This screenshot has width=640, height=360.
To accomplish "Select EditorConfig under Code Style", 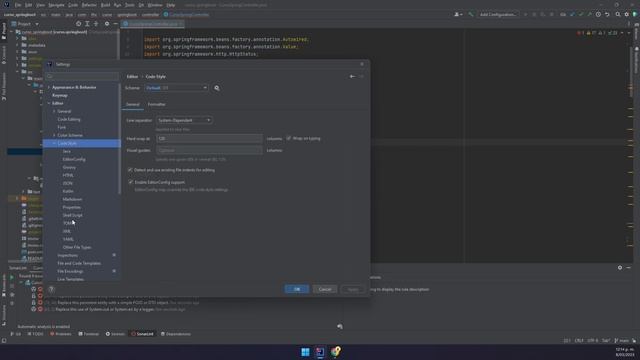I will [74, 159].
